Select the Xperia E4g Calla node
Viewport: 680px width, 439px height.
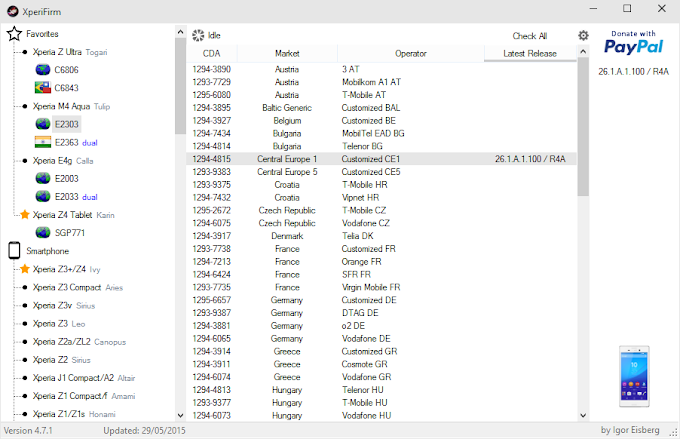(63, 161)
